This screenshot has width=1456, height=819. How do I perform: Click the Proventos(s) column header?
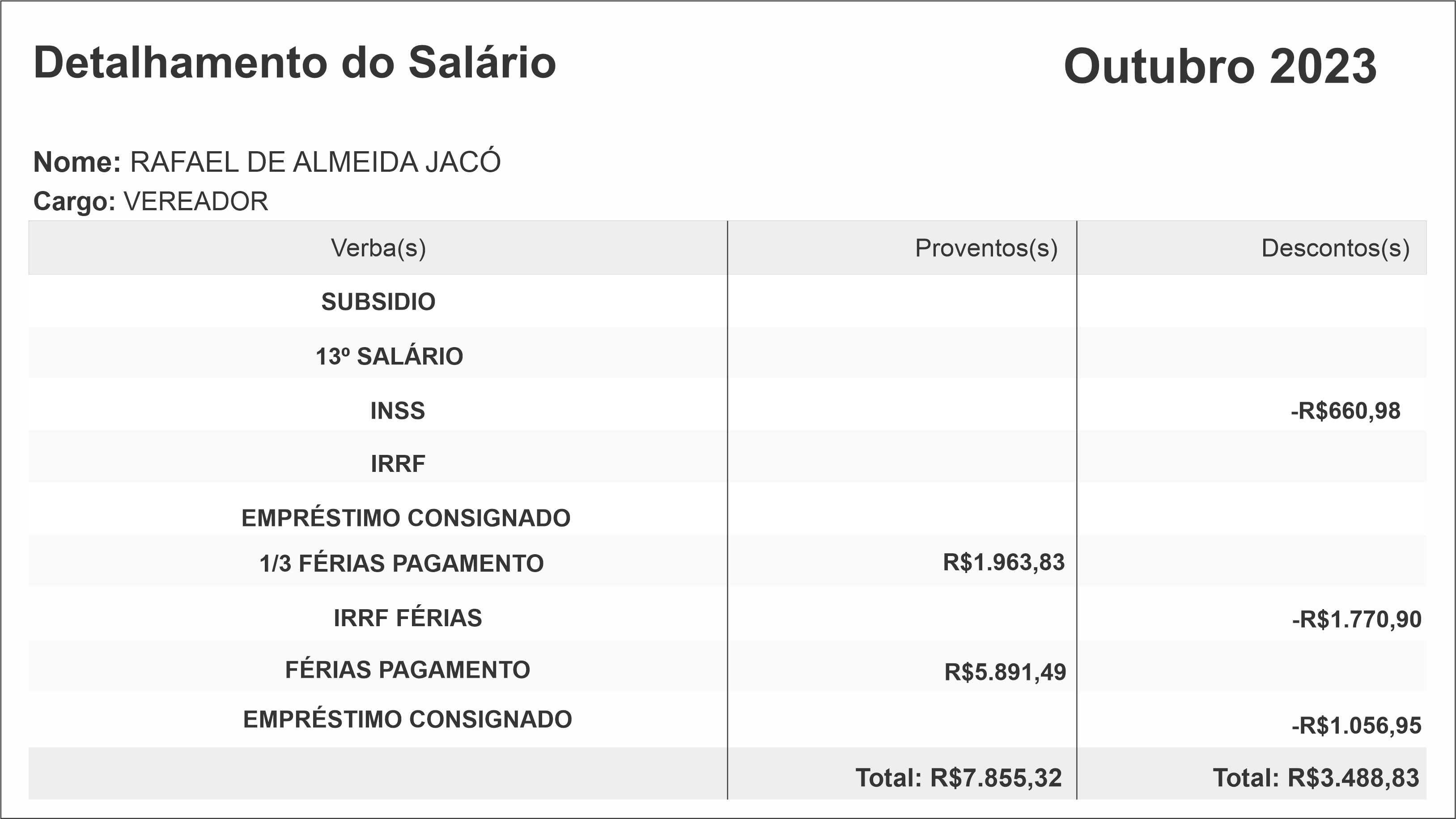[x=986, y=248]
